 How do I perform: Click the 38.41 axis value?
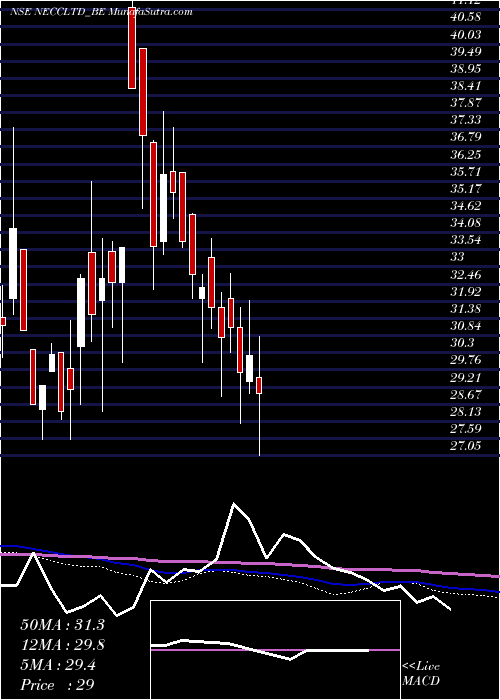(x=467, y=86)
